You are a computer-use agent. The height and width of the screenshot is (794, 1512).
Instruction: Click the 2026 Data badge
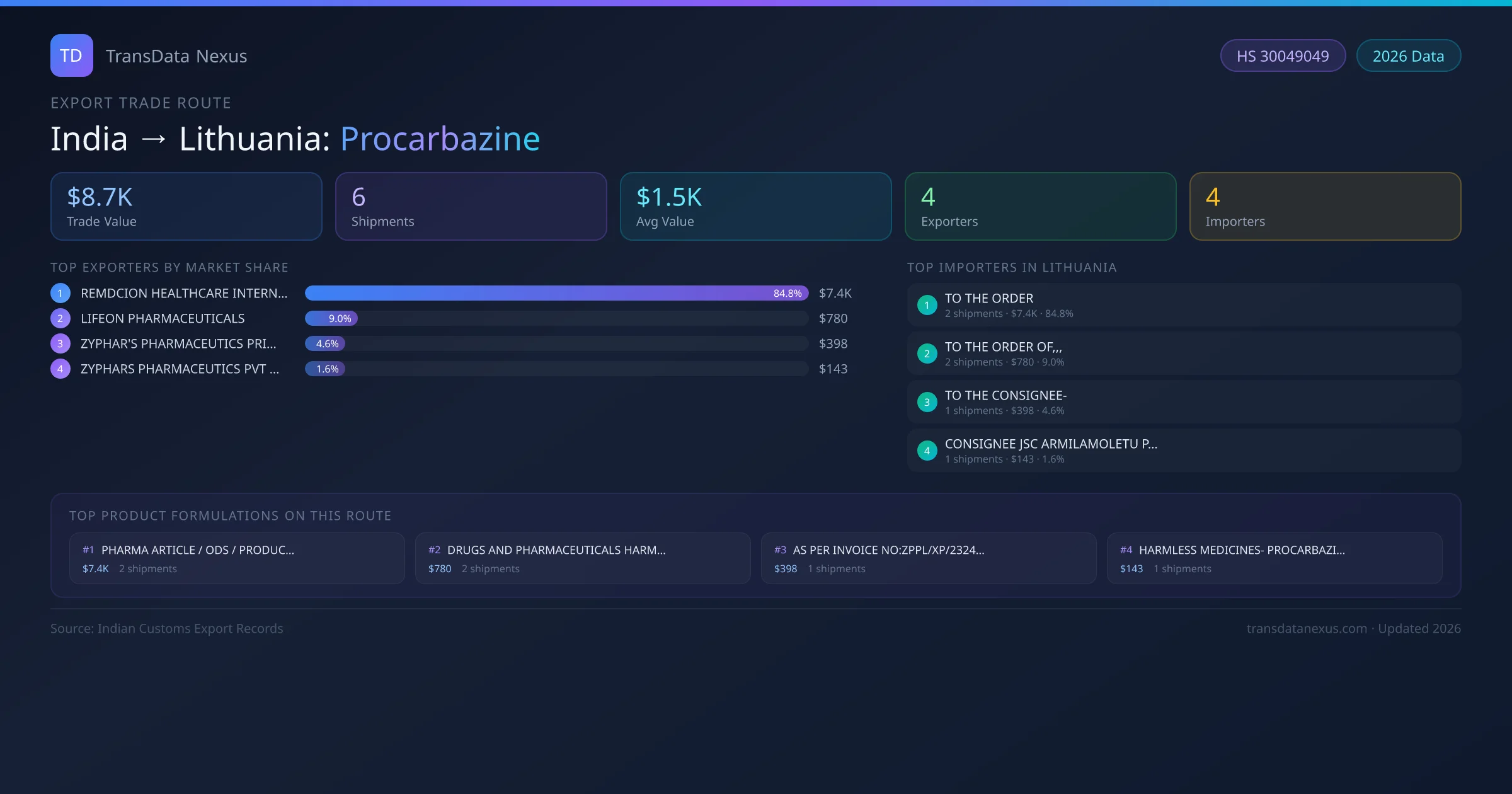tap(1408, 56)
